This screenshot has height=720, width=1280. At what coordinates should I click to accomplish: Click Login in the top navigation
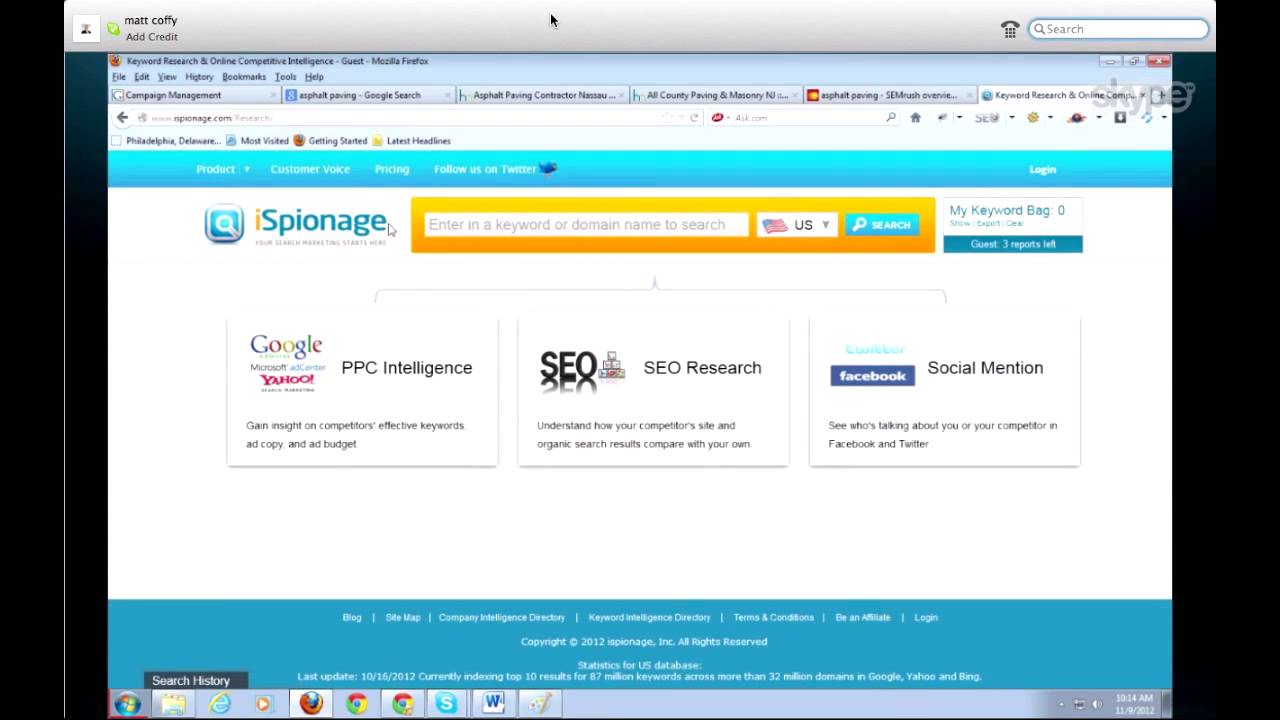tap(1042, 169)
